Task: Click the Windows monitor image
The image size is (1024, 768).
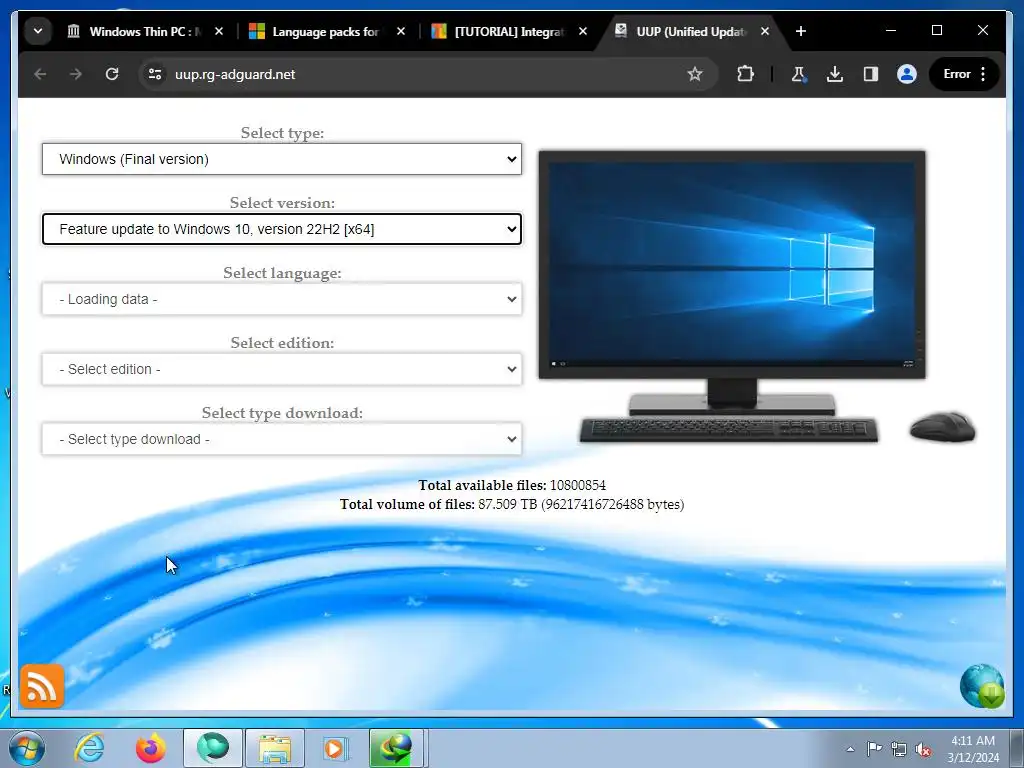Action: (x=731, y=264)
